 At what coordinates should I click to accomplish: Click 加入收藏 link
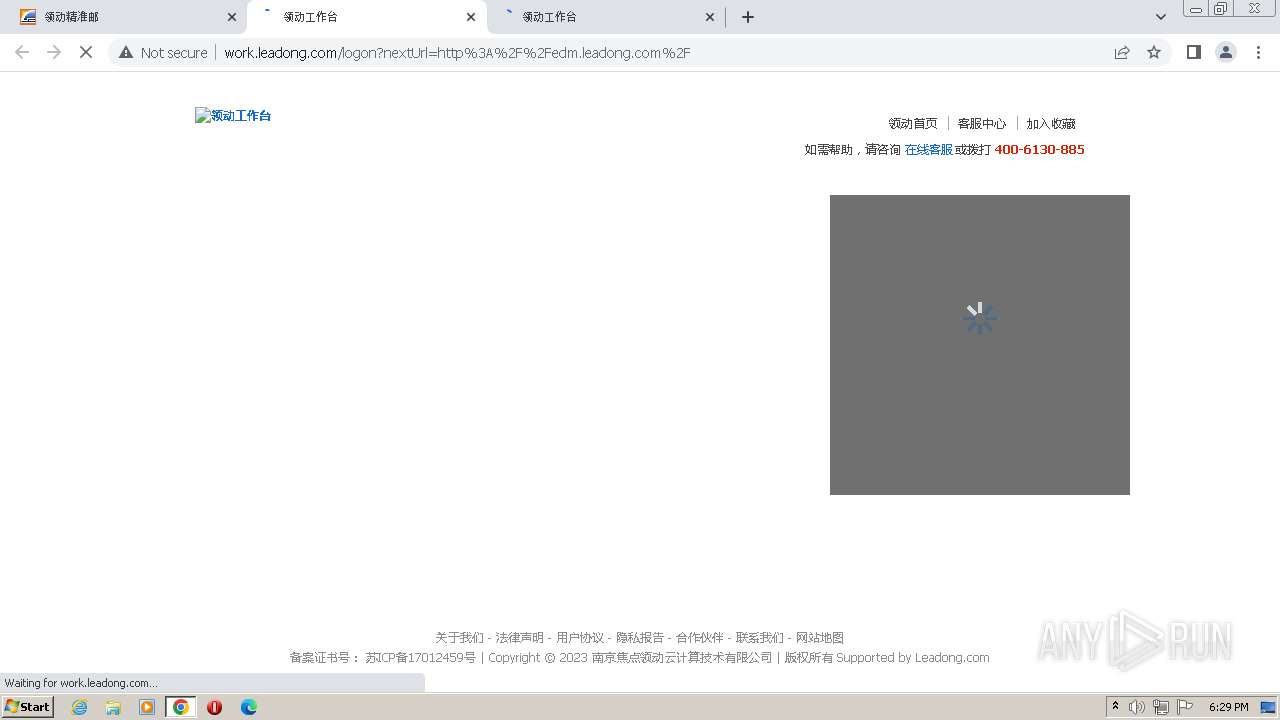point(1051,124)
